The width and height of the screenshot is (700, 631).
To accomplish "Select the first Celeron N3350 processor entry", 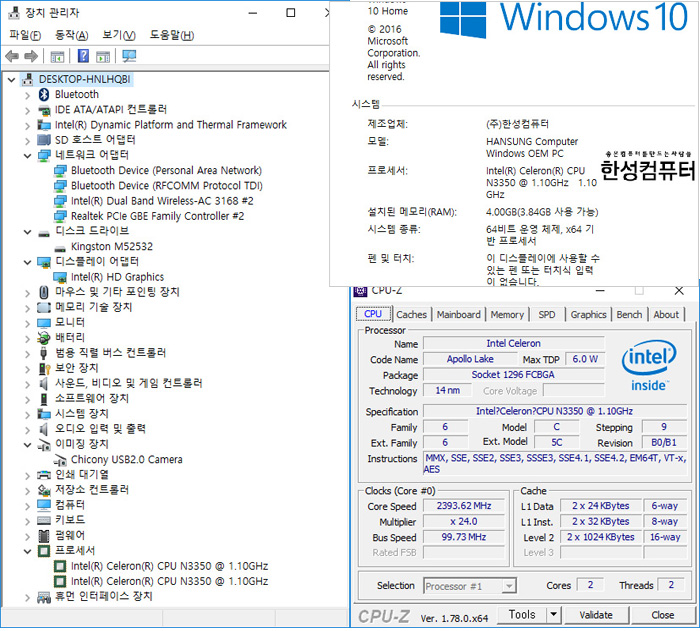I will pos(170,567).
